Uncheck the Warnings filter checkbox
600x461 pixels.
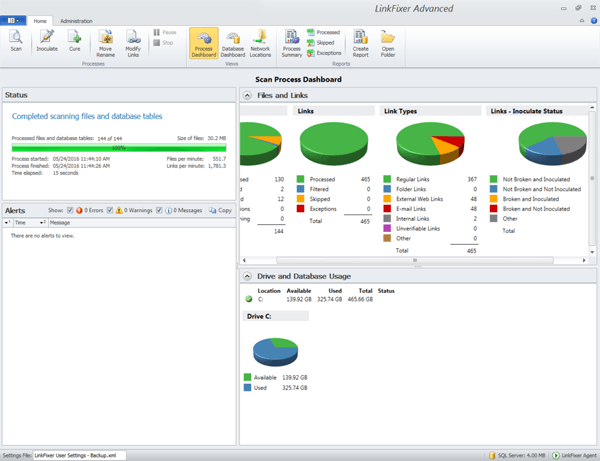(110, 211)
